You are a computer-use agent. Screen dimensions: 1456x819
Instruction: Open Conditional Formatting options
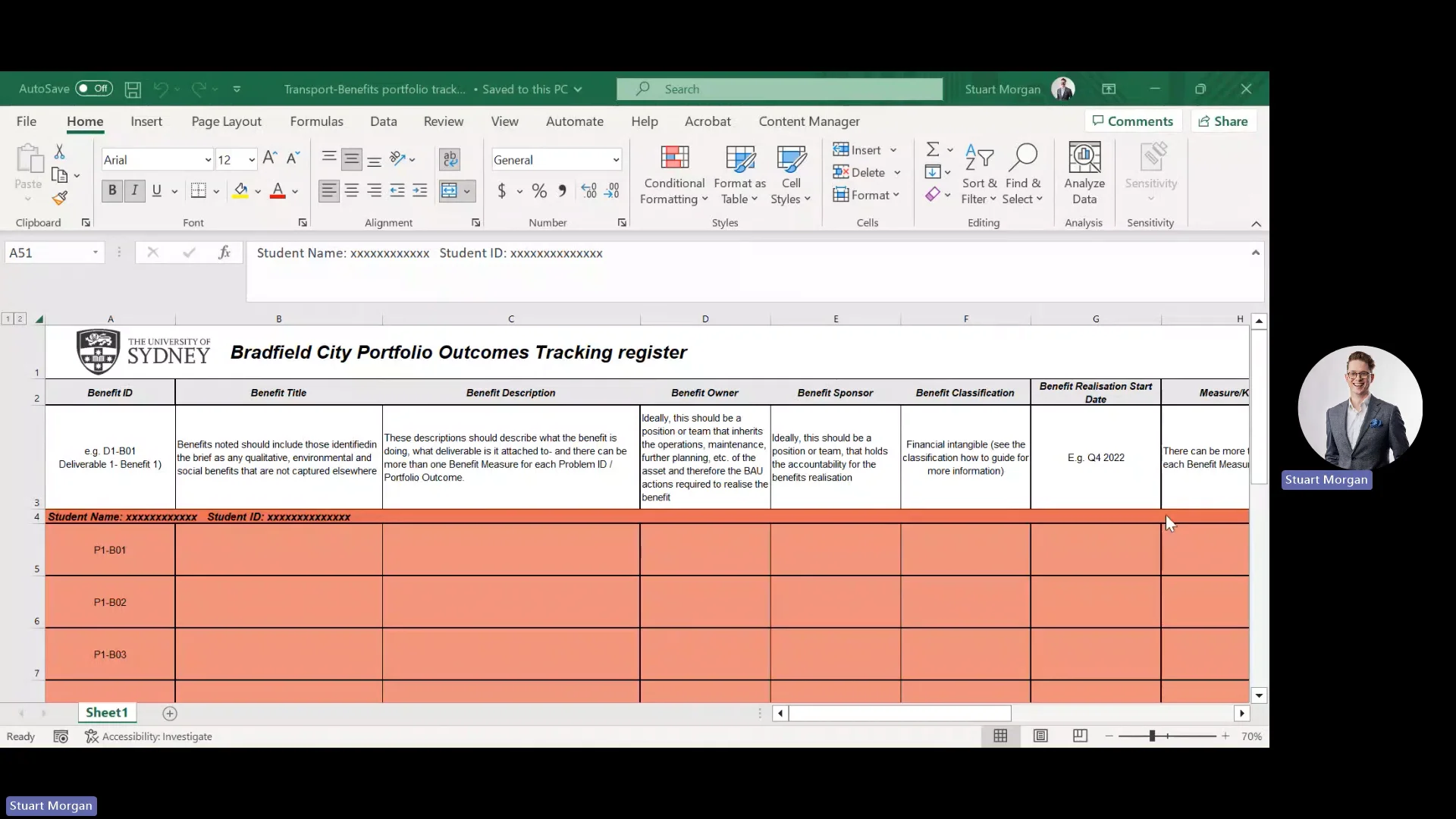[x=674, y=174]
